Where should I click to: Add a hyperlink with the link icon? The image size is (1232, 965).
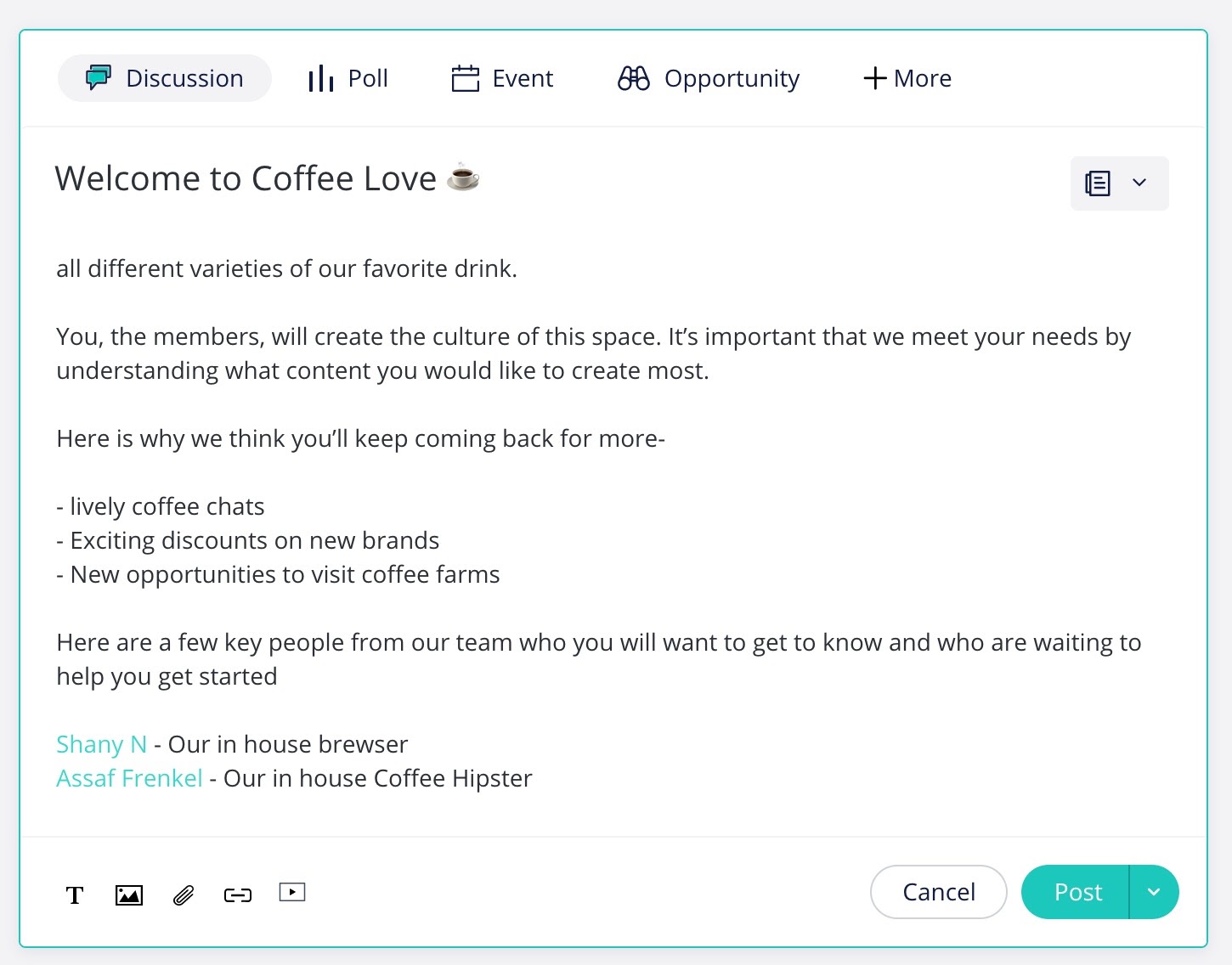pos(238,894)
